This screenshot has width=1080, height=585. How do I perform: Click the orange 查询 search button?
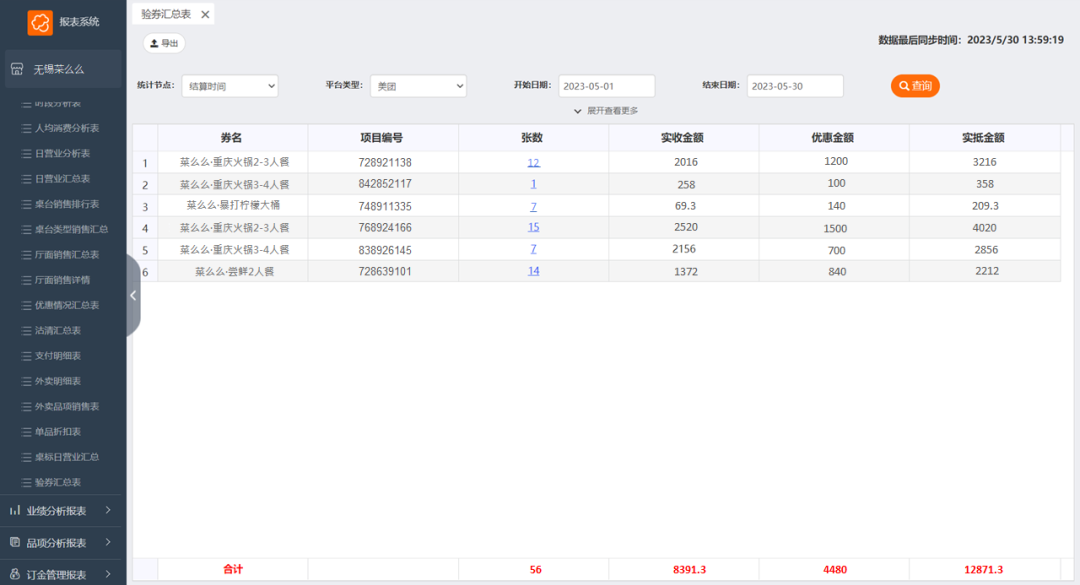tap(915, 86)
